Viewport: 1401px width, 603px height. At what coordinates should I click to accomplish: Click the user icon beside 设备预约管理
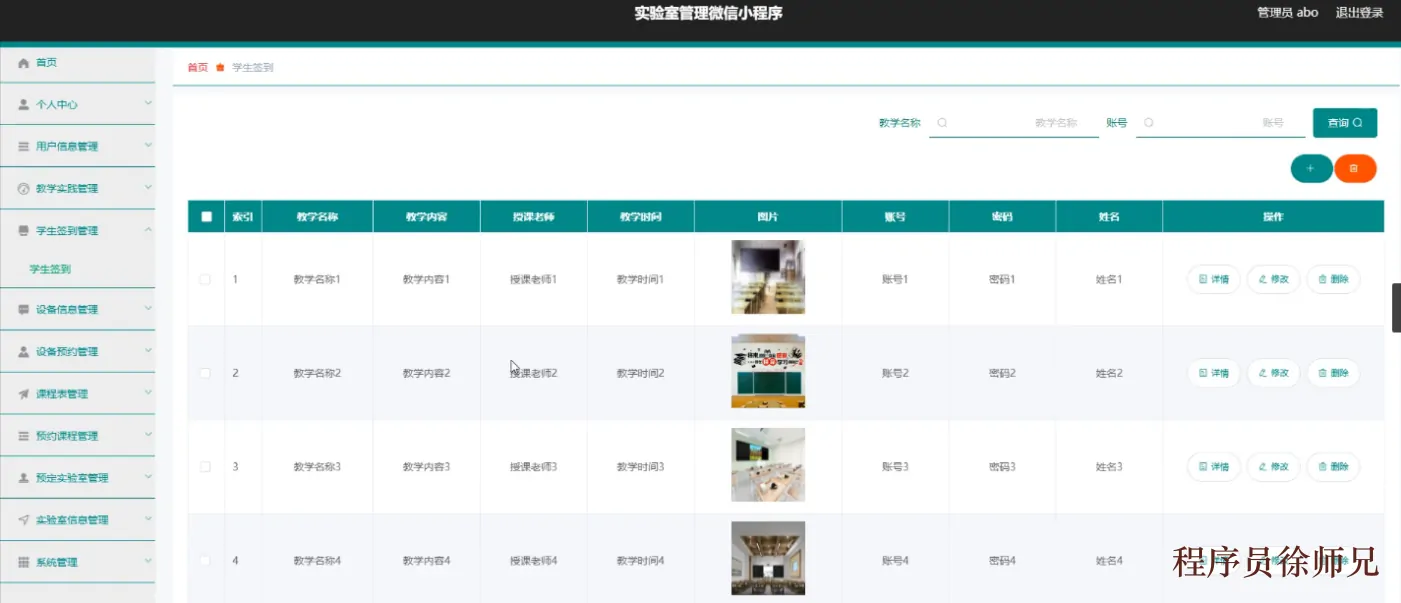[x=24, y=352]
